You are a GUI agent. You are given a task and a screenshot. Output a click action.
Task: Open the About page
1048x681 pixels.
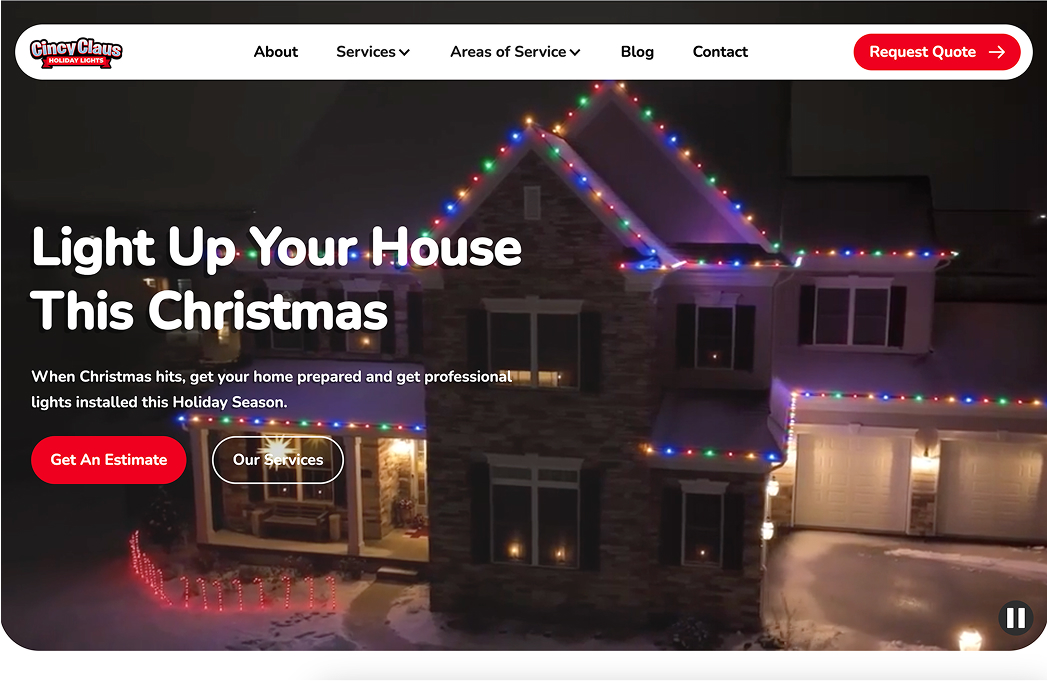(275, 52)
